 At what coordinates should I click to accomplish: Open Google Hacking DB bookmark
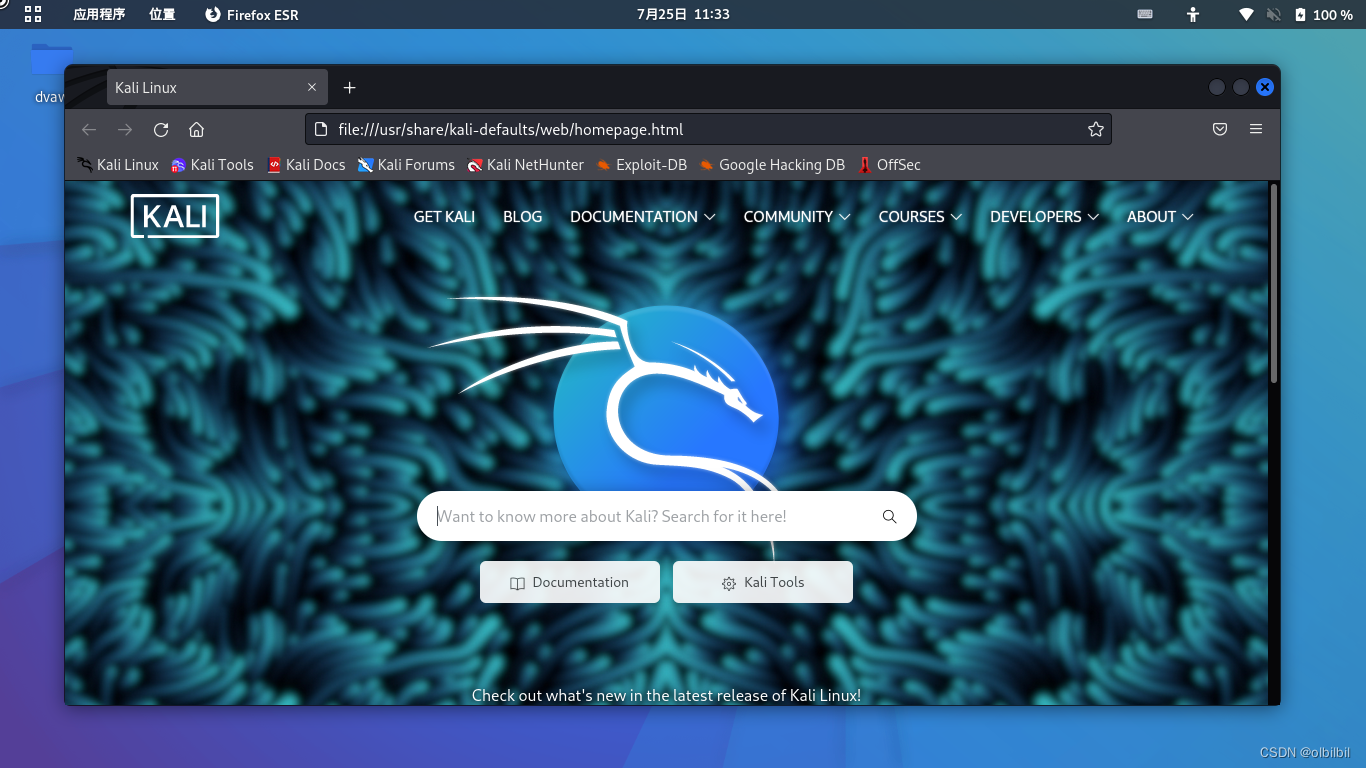[x=772, y=165]
